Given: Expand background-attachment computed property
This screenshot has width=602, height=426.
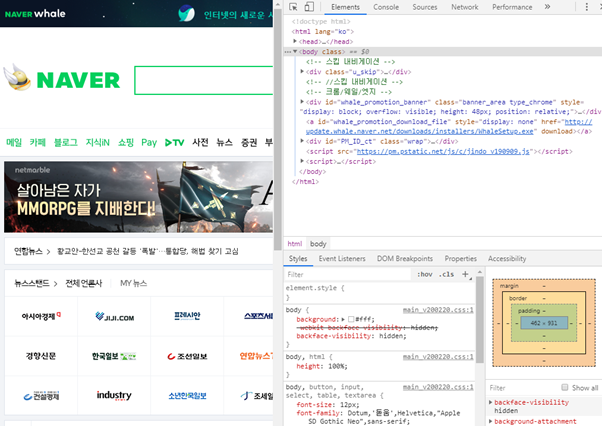Looking at the screenshot, I should [x=491, y=421].
